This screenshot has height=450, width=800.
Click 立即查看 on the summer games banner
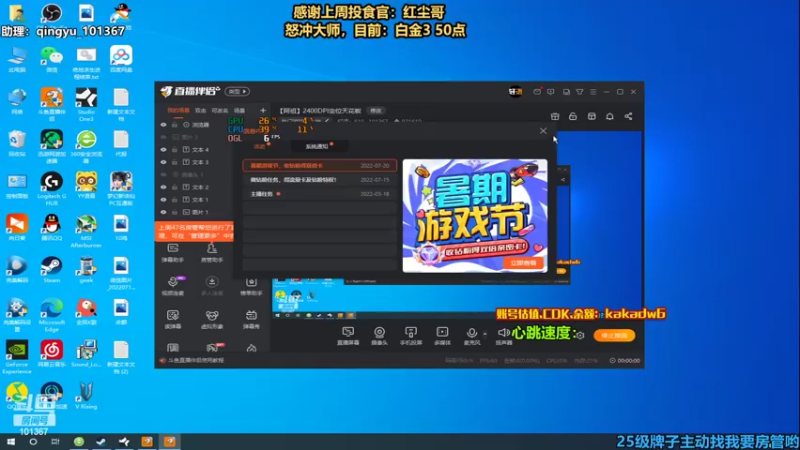(x=523, y=263)
